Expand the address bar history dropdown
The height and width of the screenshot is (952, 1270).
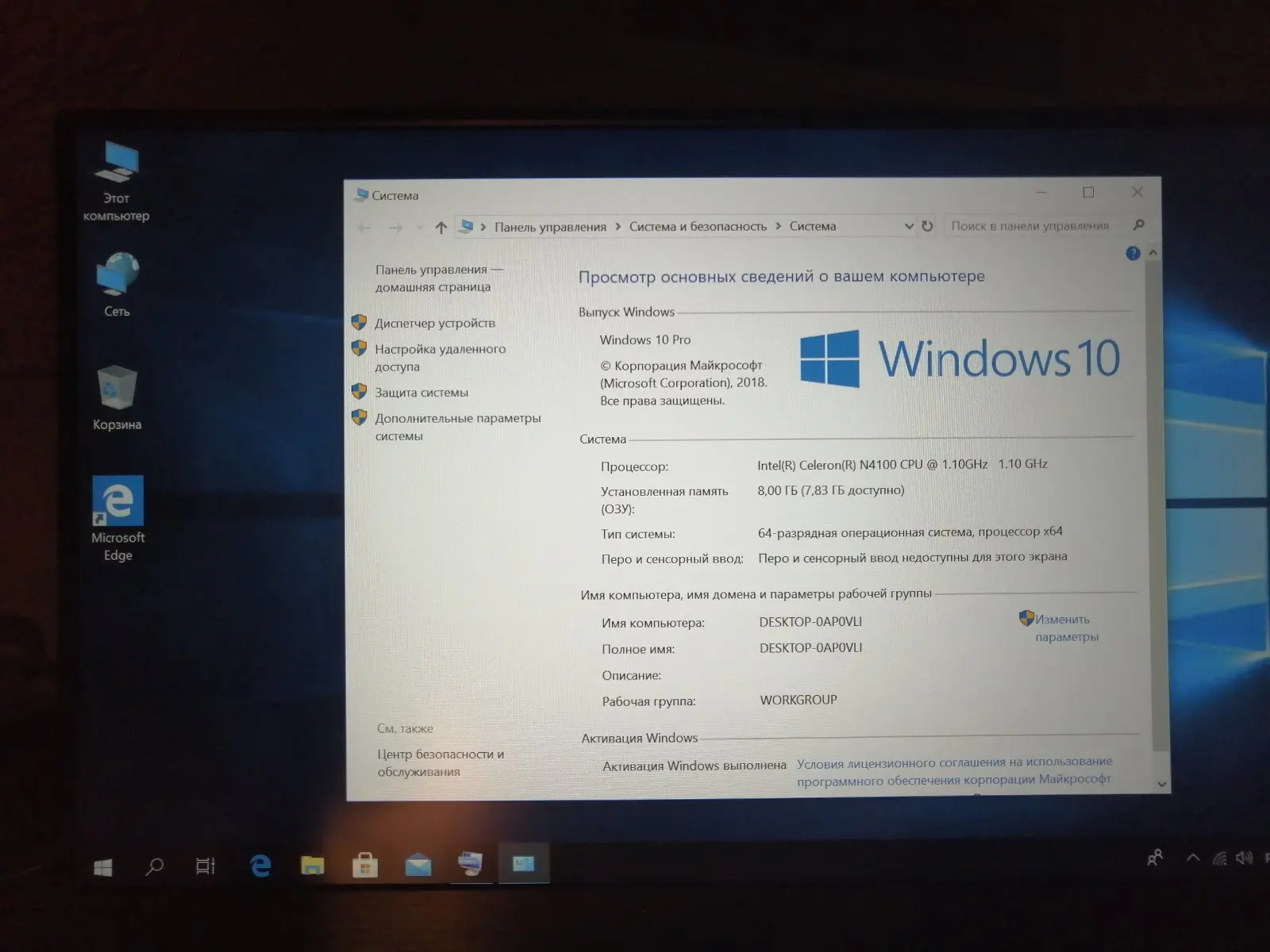pos(909,226)
